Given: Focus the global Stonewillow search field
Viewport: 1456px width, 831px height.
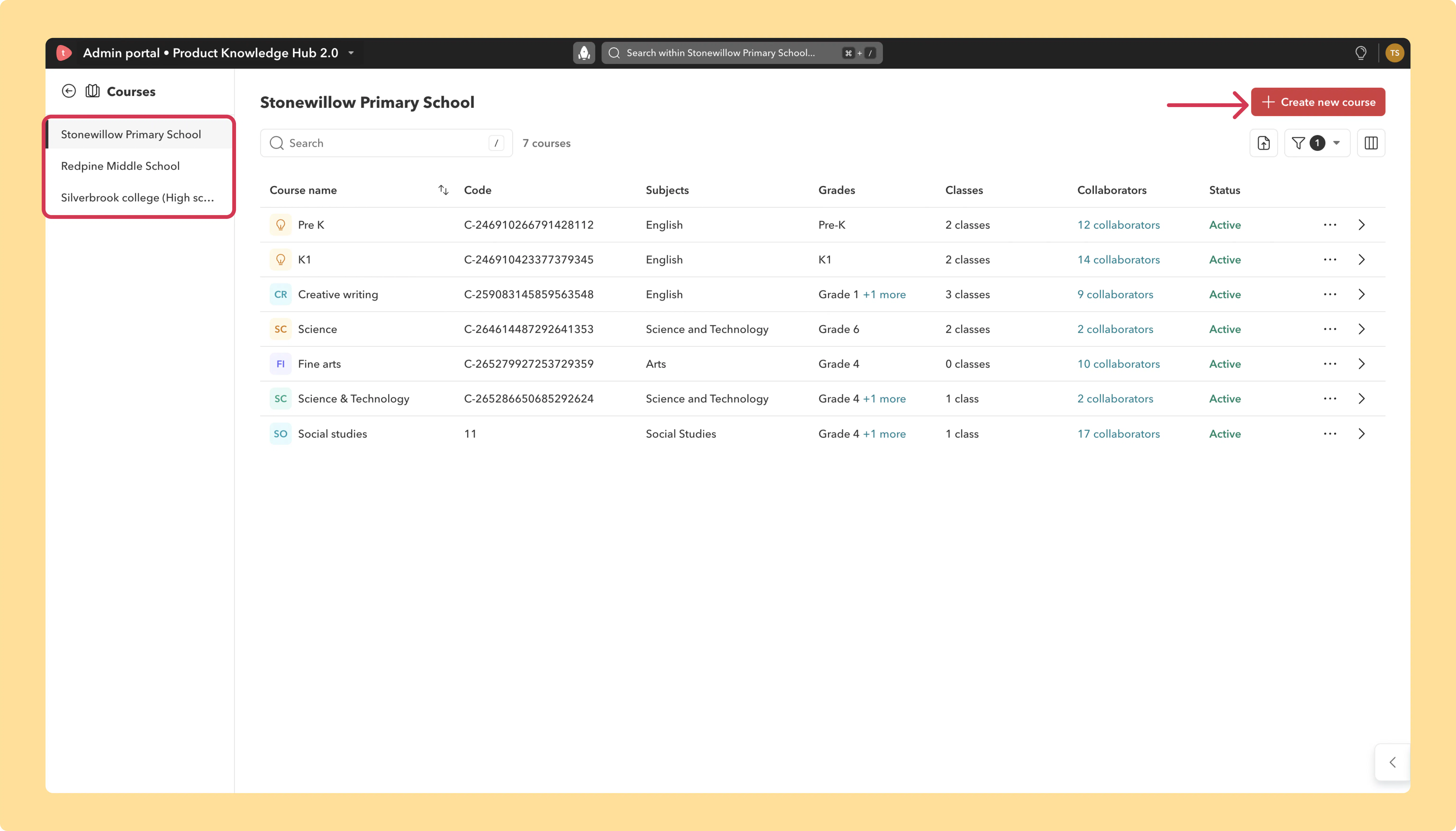Looking at the screenshot, I should tap(742, 53).
